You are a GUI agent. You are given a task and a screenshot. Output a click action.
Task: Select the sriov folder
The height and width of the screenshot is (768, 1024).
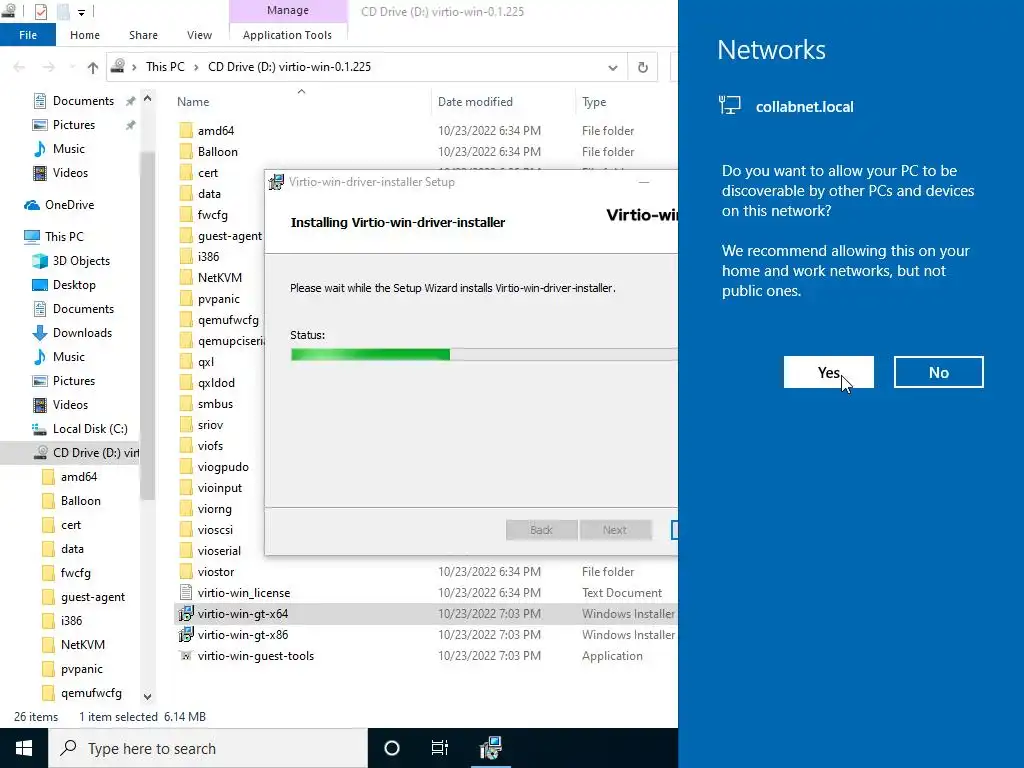coord(210,424)
